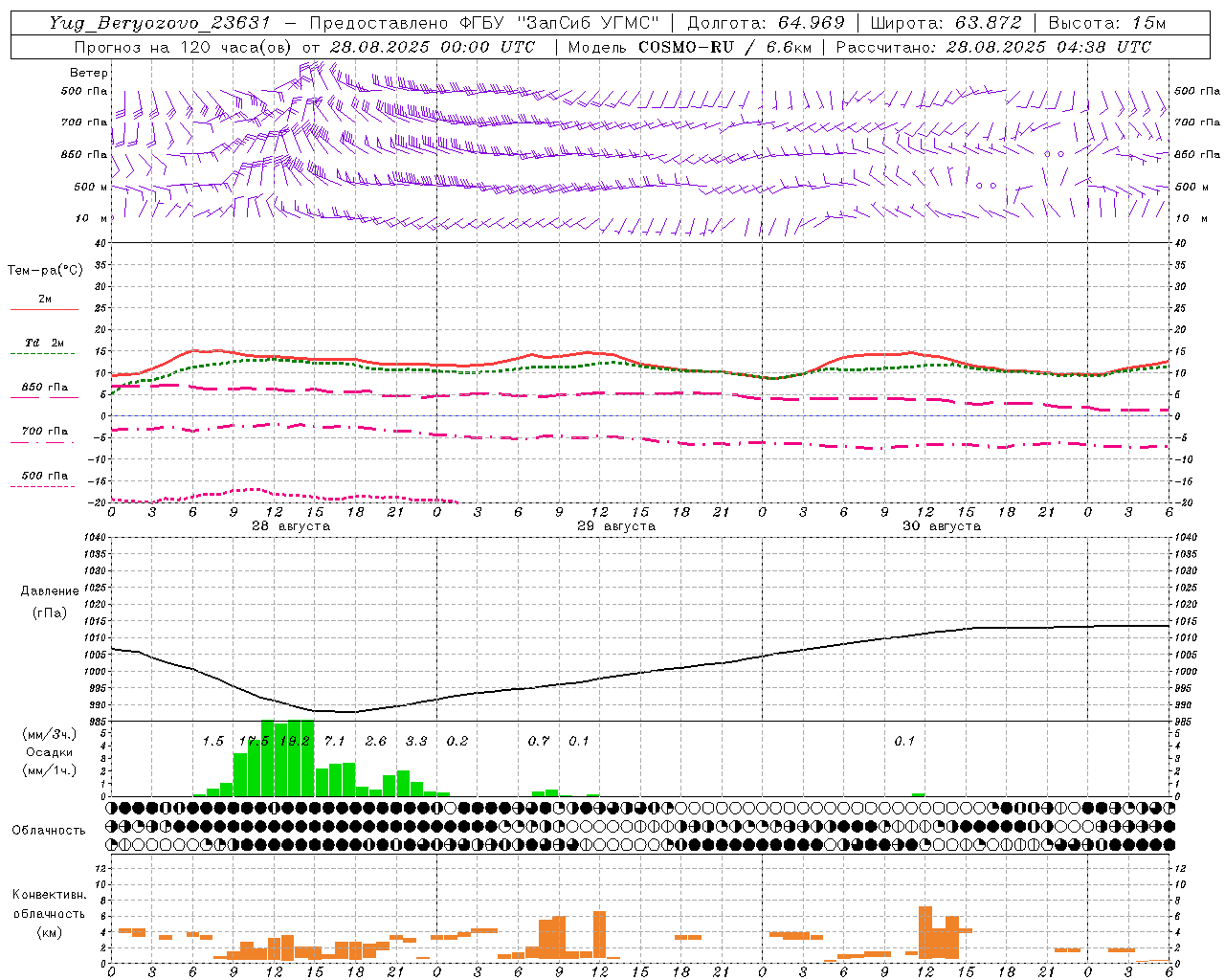Click the 500 м wind level label on left
Screen dimensions: 1225x980
tap(91, 187)
